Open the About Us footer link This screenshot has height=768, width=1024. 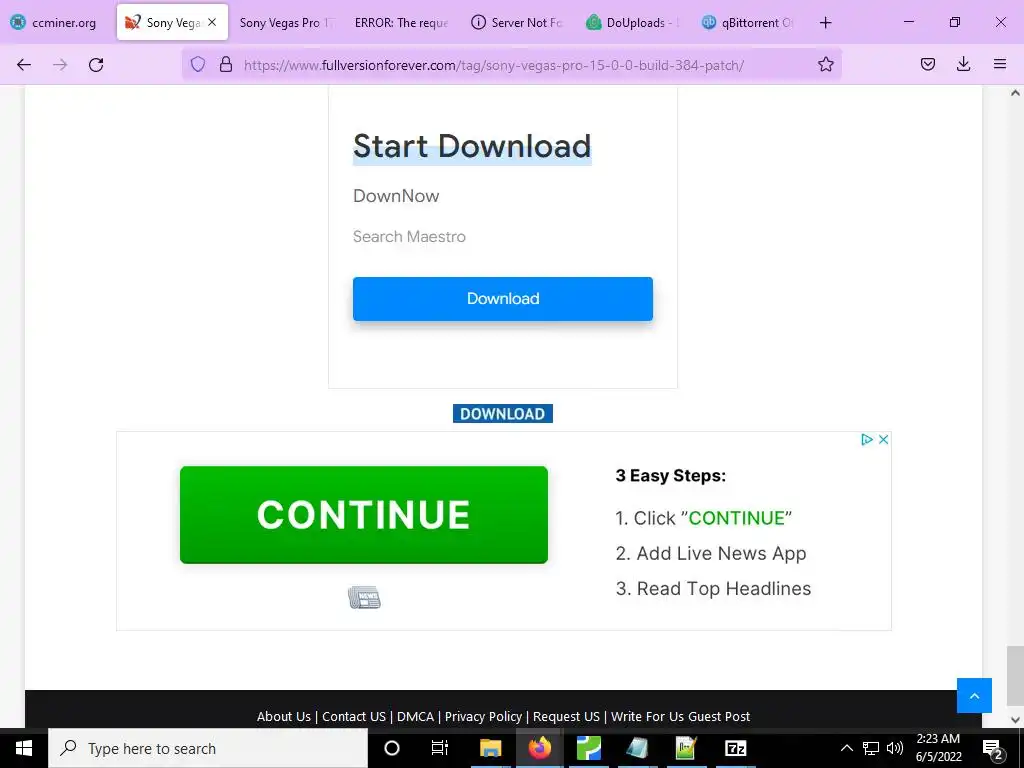pos(283,716)
